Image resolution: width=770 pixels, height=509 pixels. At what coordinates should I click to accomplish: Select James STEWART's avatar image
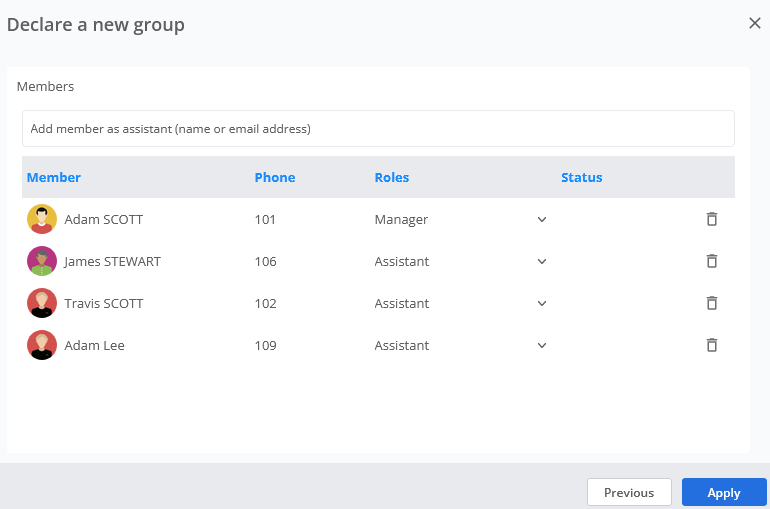click(42, 261)
